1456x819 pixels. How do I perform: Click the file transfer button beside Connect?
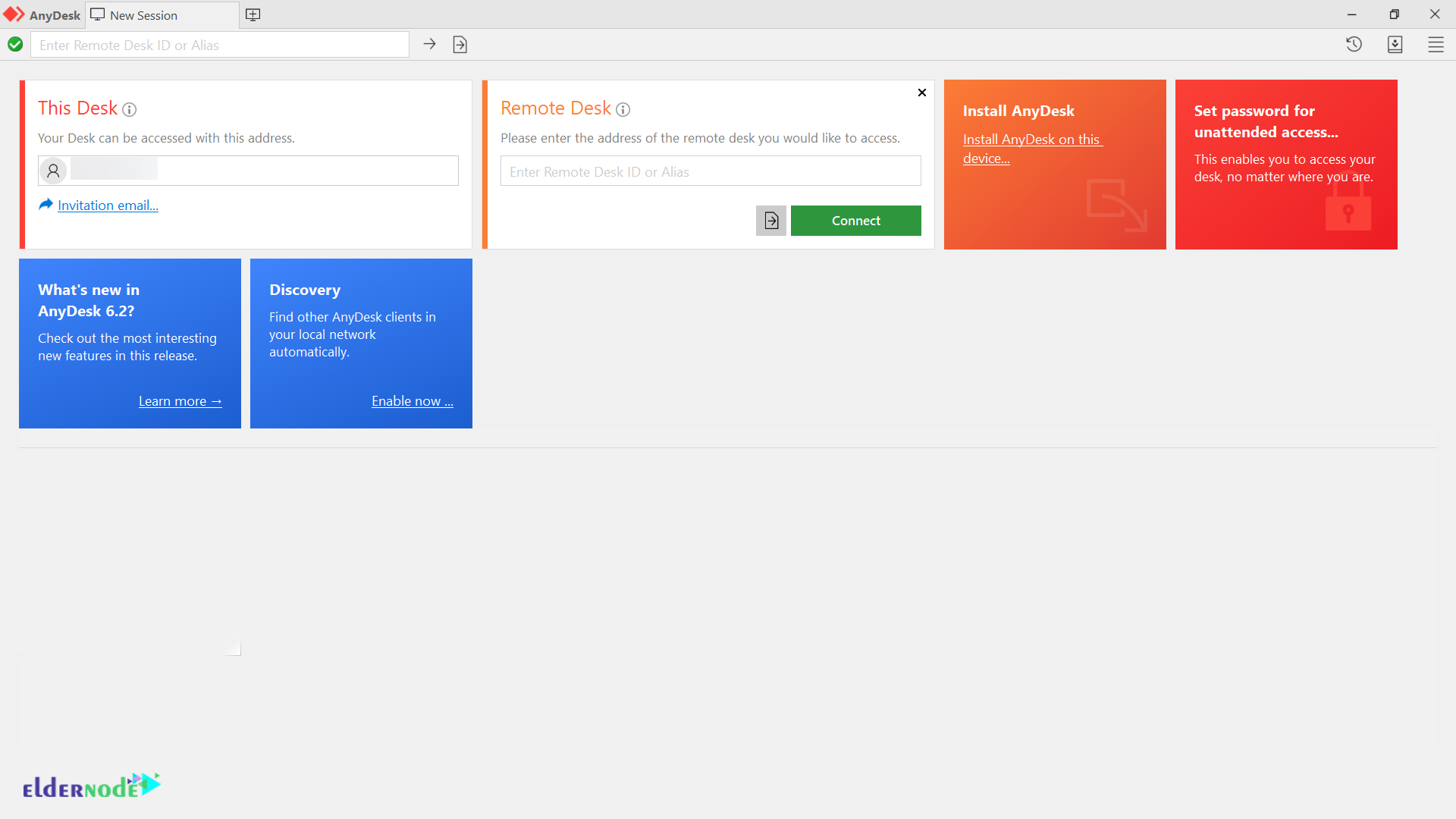point(770,221)
